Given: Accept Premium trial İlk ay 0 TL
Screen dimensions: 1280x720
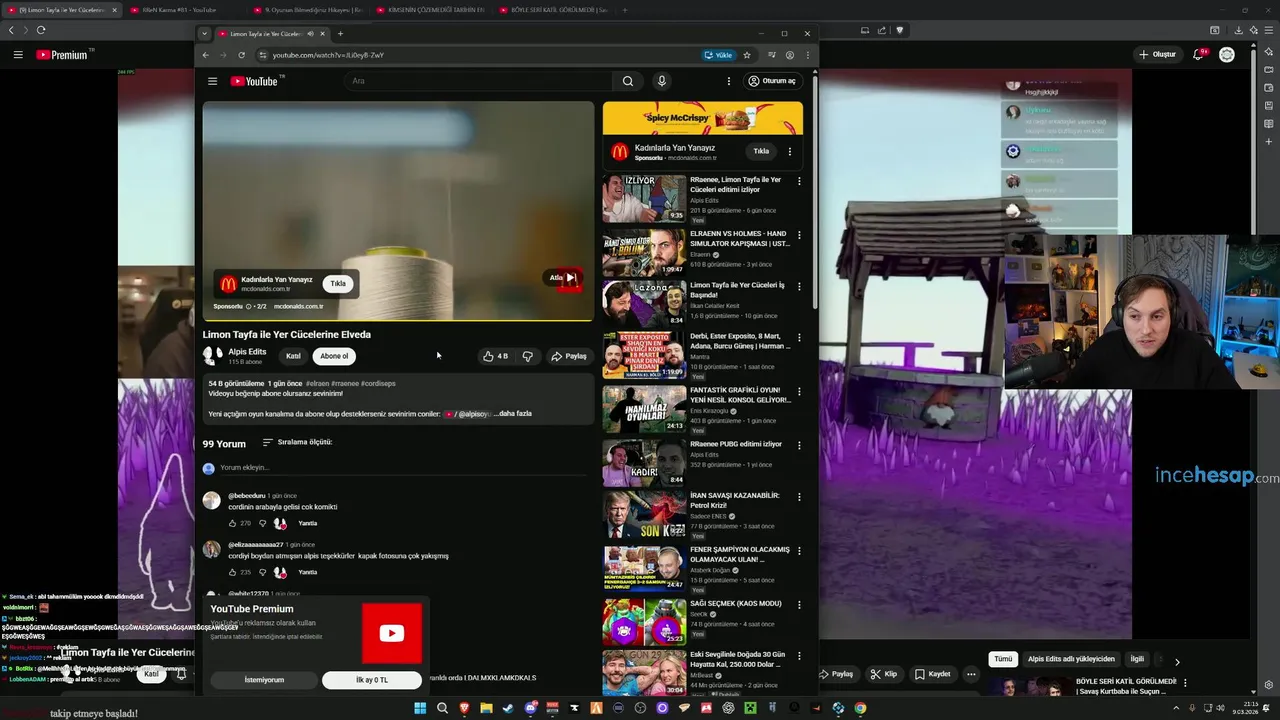Looking at the screenshot, I should click(x=372, y=680).
